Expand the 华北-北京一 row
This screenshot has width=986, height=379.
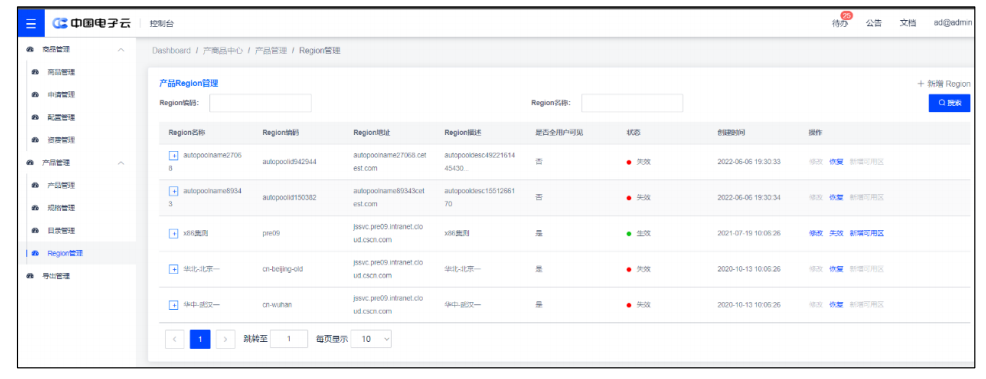pyautogui.click(x=174, y=269)
